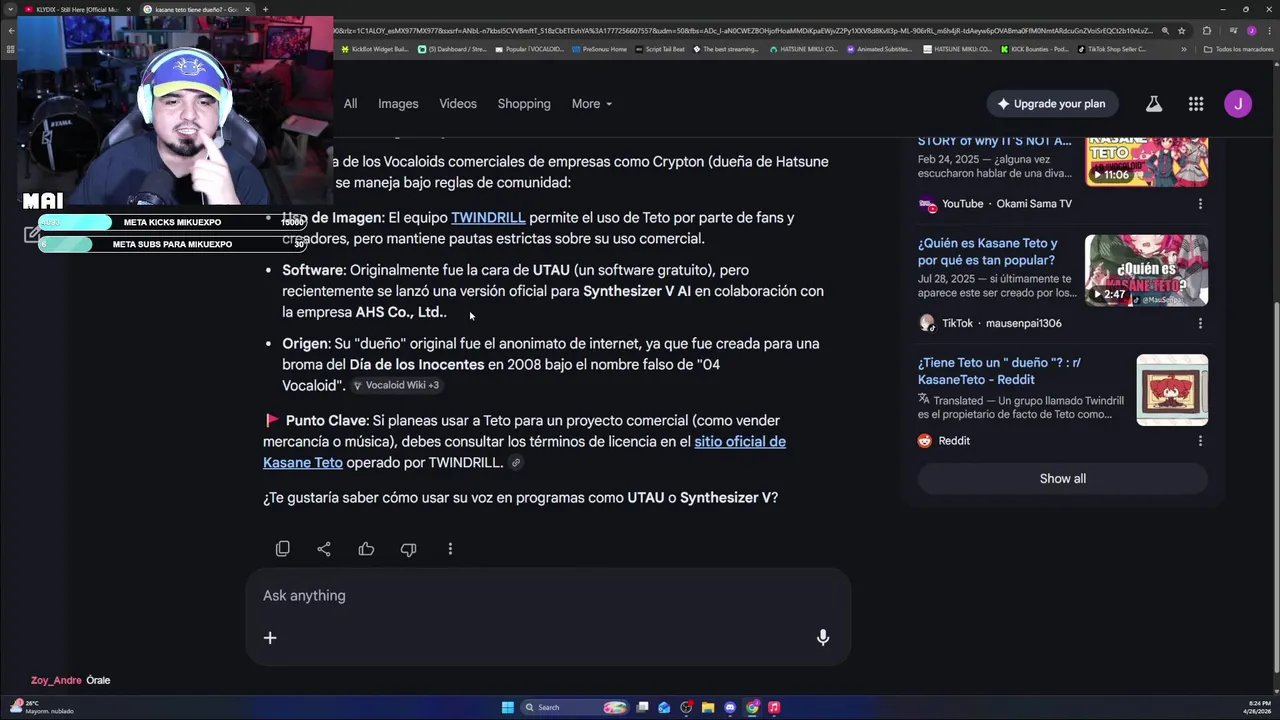Switch to the All results tab
This screenshot has width=1280, height=720.
[x=350, y=104]
